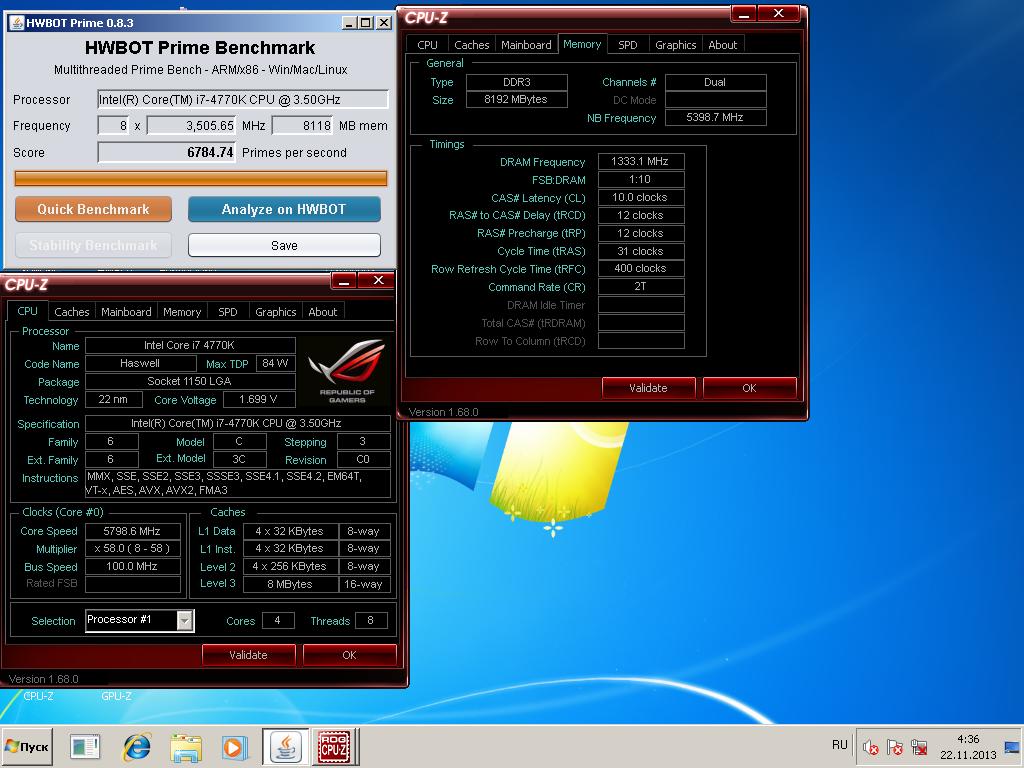Open About tab in CPU-Z CPU window

pos(323,312)
